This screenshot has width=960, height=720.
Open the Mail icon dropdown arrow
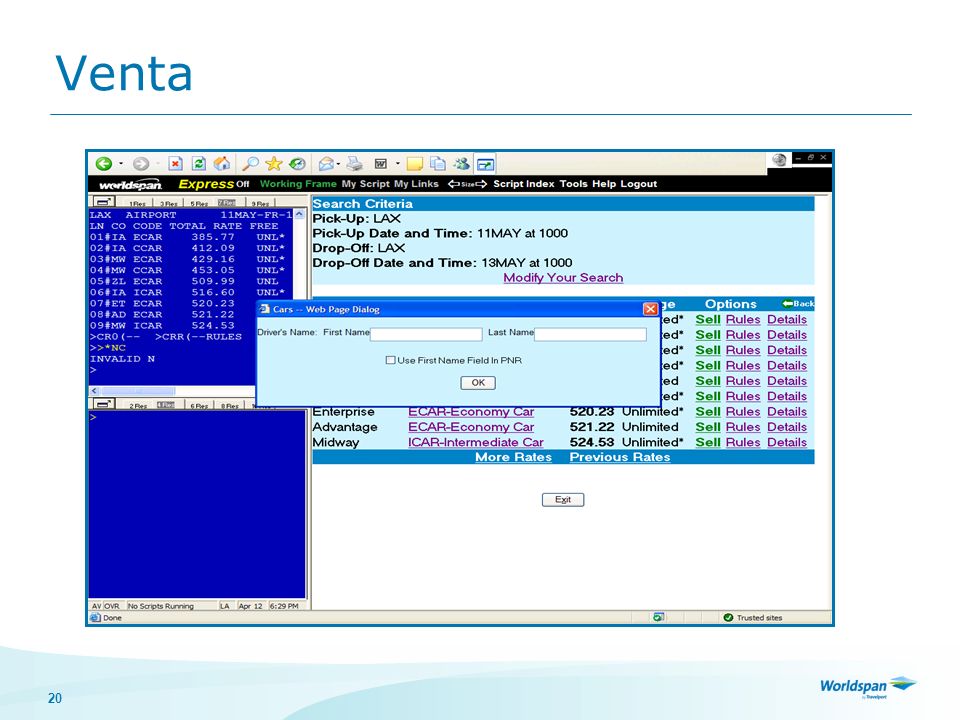[x=338, y=163]
